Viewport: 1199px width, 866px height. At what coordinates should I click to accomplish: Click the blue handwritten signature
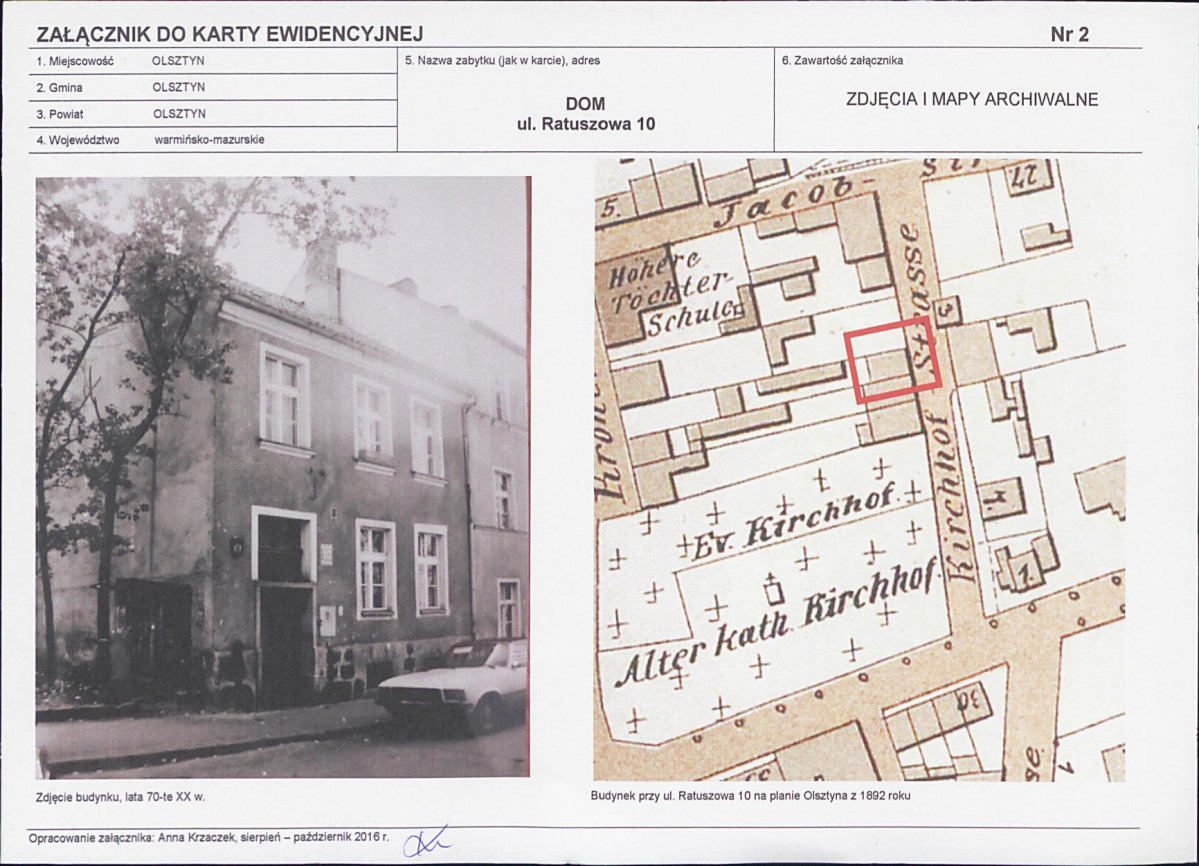(426, 841)
